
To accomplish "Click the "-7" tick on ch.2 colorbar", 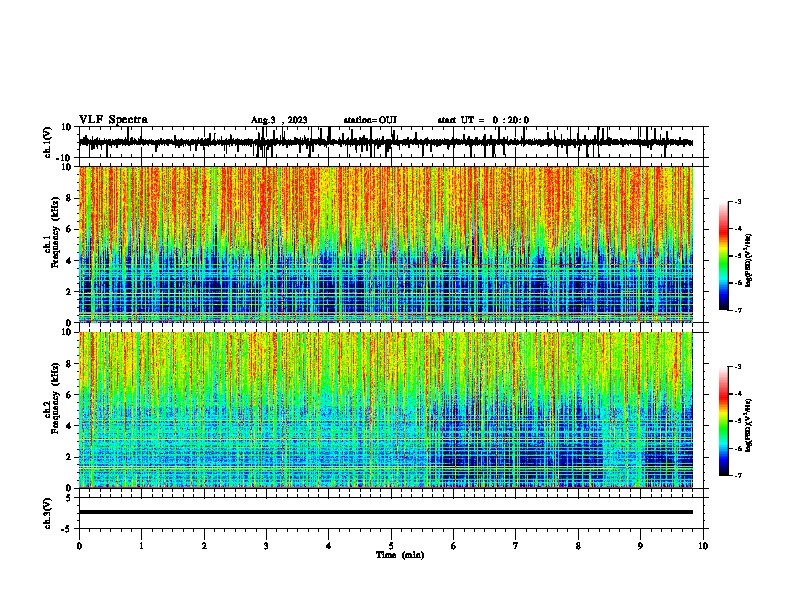I will (x=737, y=475).
